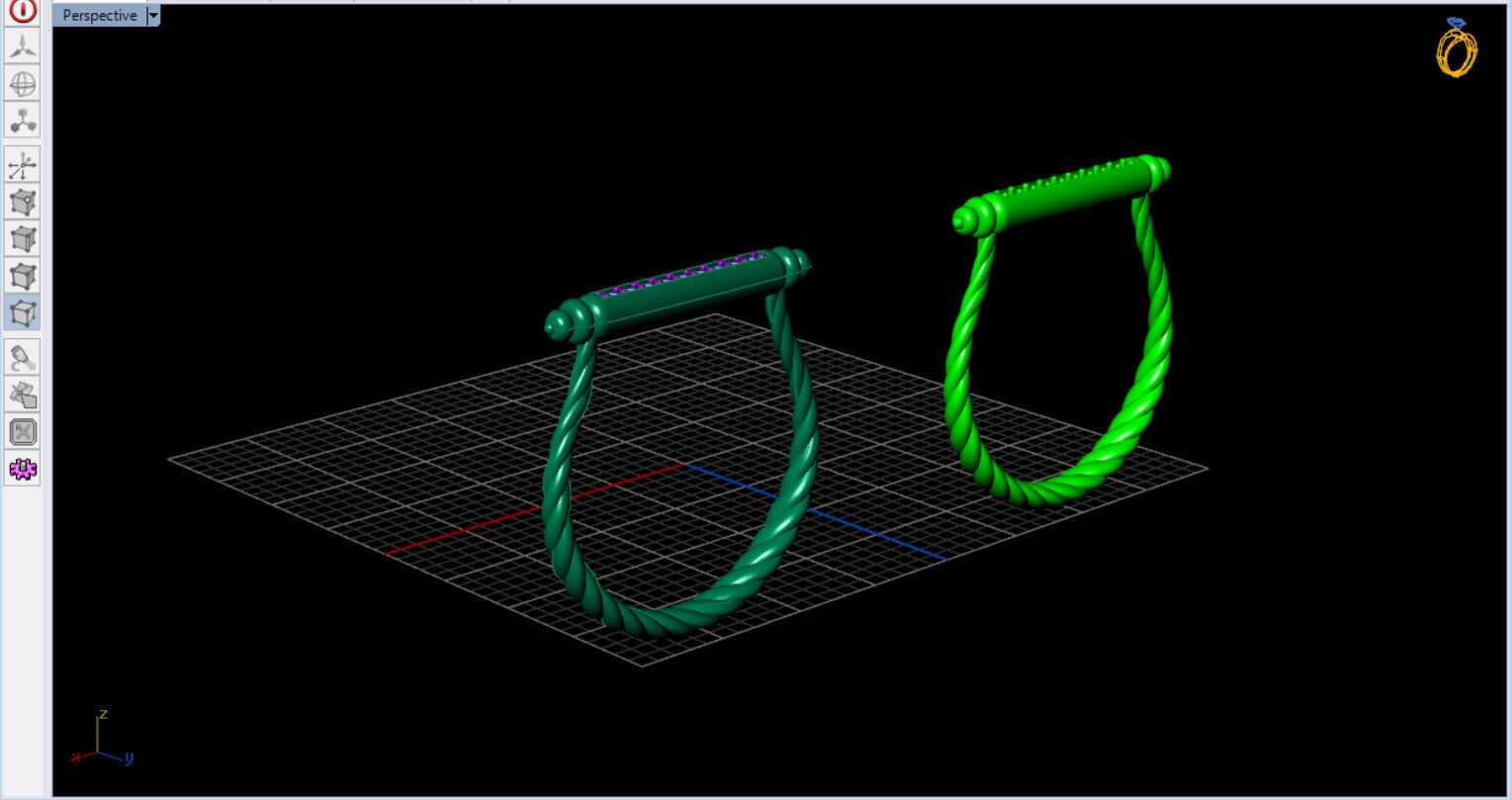Click the purple gemstones on the dark green bar
Image resolution: width=1512 pixels, height=800 pixels.
[x=681, y=273]
